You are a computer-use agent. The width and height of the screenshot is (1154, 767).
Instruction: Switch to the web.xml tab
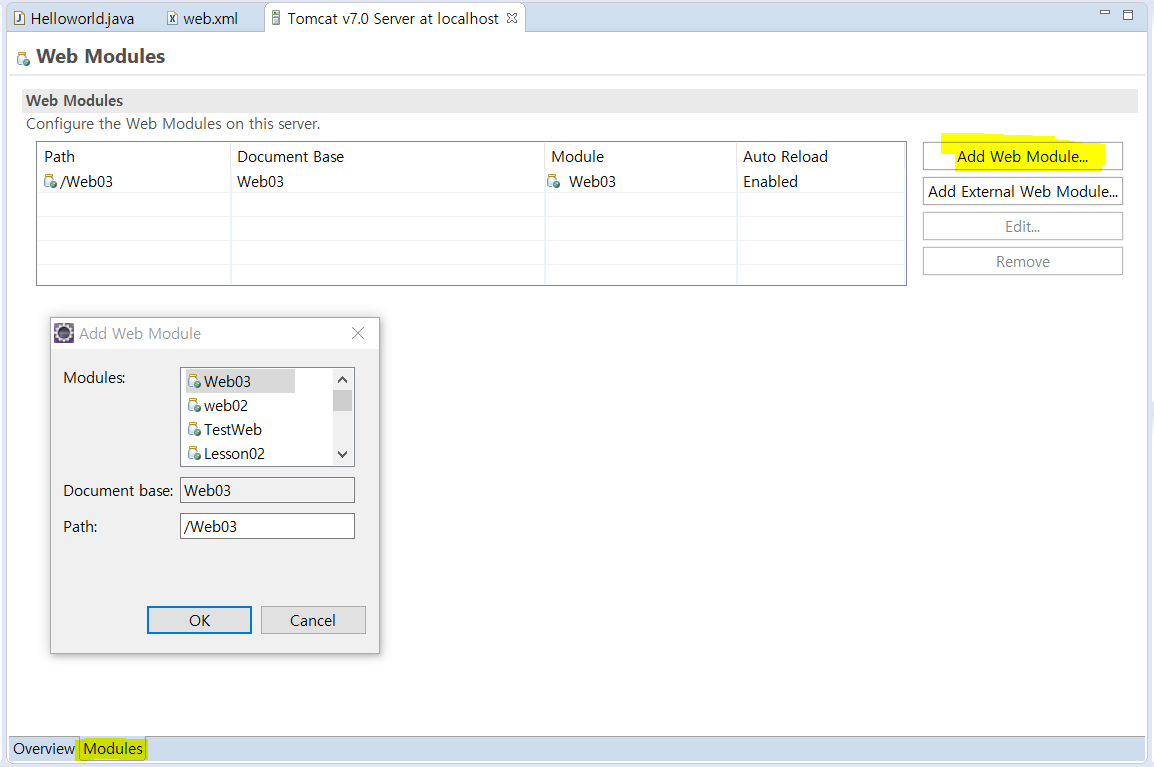point(203,18)
